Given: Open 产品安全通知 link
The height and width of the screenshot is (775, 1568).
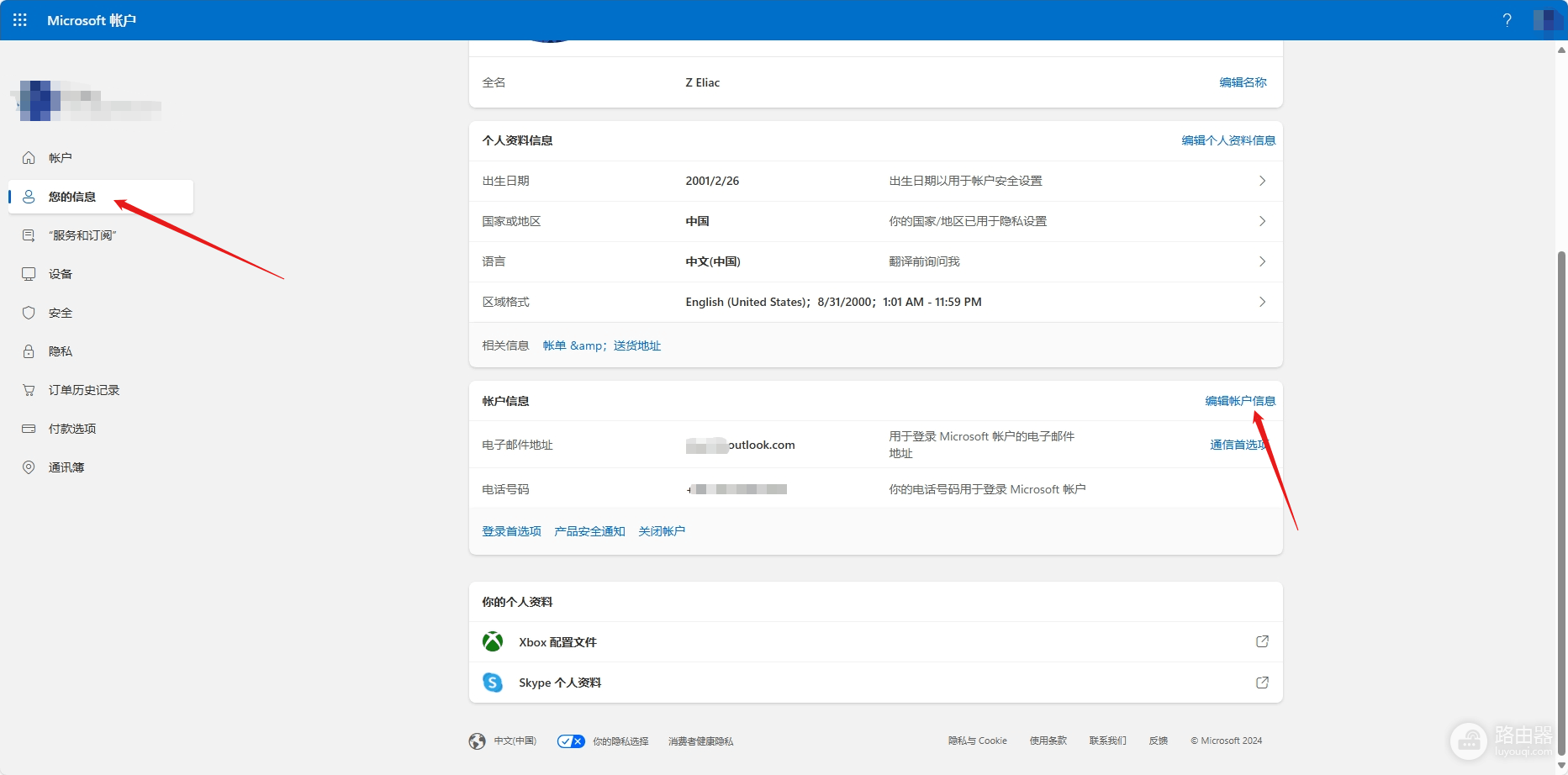Looking at the screenshot, I should tap(589, 531).
